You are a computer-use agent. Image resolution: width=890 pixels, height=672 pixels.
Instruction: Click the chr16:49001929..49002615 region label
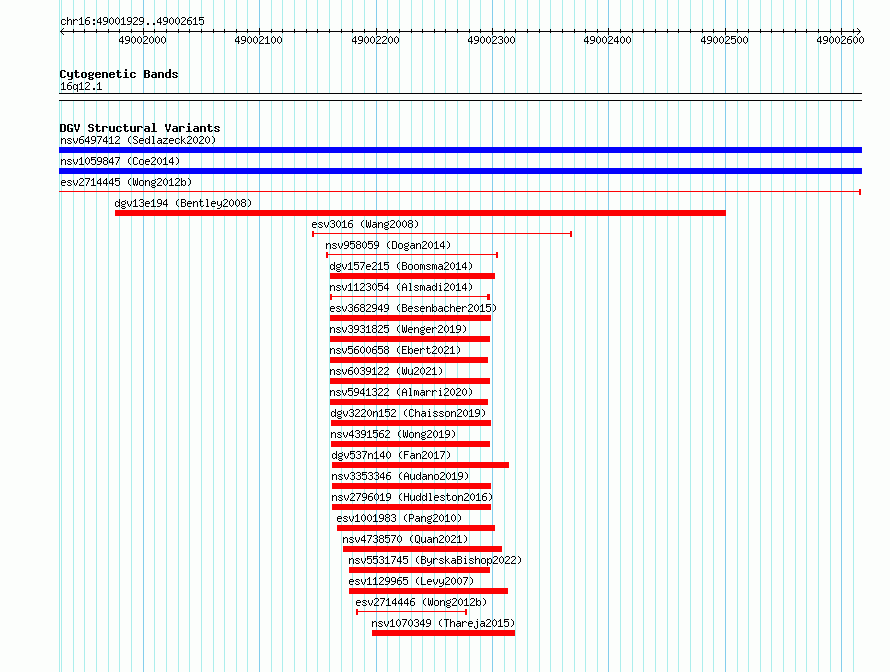click(132, 21)
